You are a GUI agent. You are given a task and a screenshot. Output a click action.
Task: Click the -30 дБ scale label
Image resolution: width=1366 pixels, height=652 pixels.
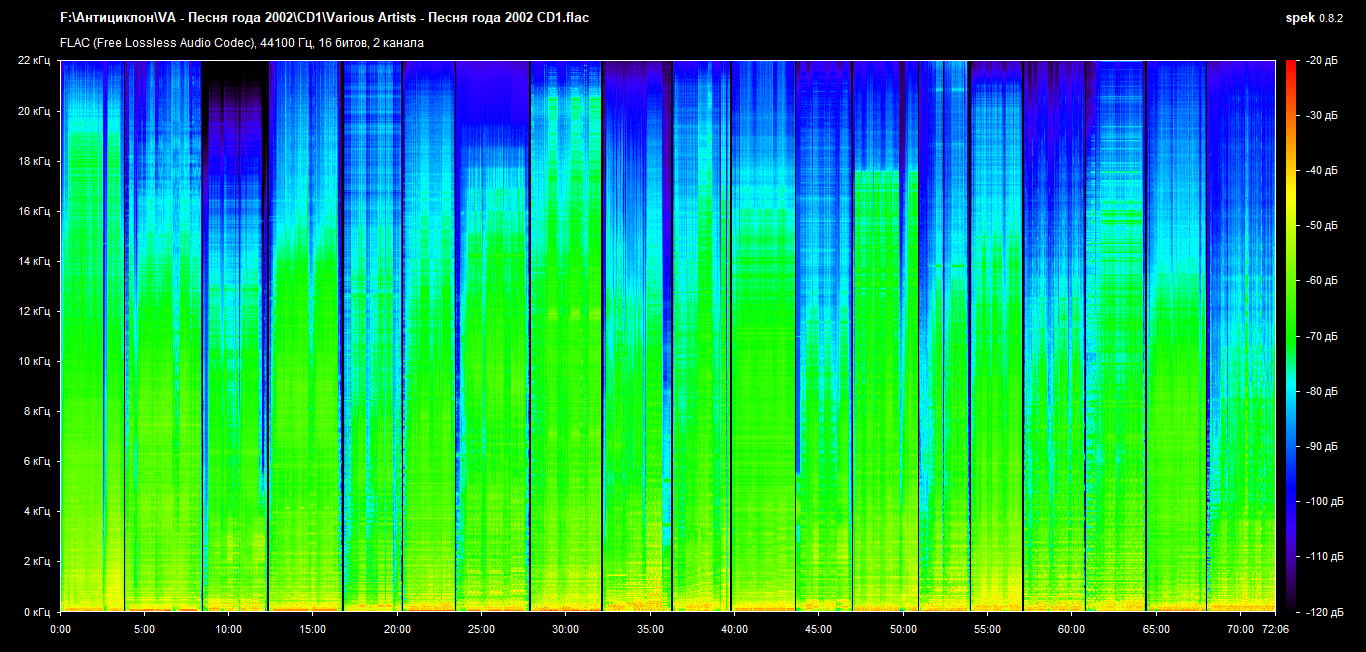click(x=1320, y=116)
